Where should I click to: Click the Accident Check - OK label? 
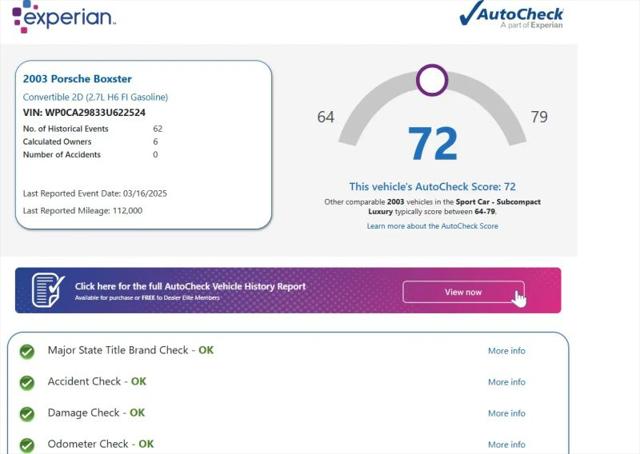point(97,381)
